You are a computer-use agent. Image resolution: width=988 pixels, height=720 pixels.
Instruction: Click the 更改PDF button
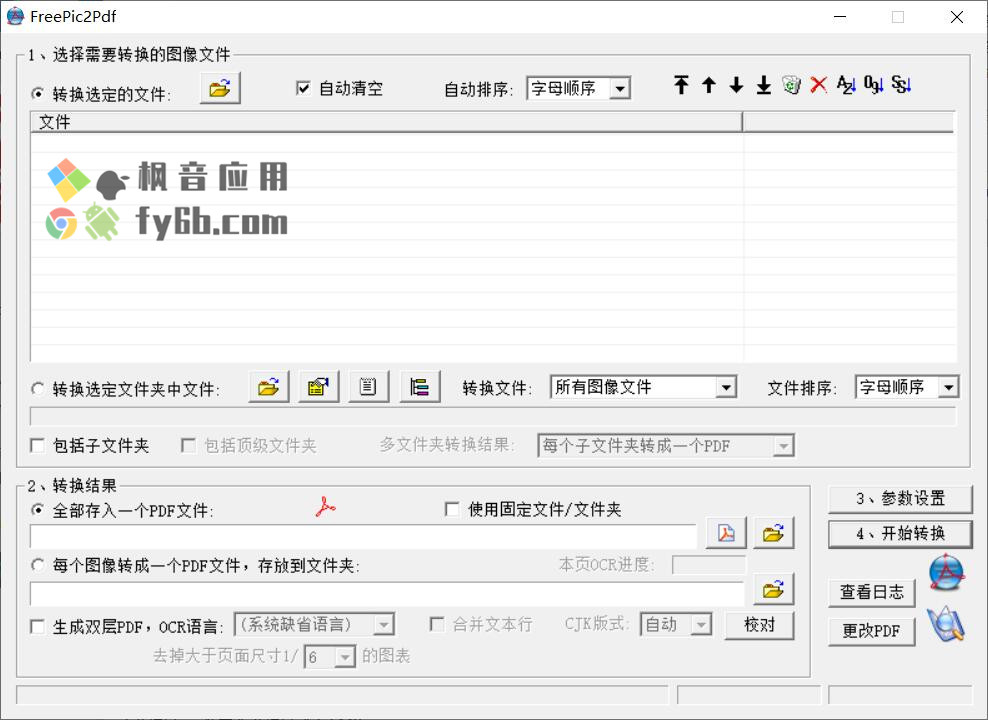(871, 631)
